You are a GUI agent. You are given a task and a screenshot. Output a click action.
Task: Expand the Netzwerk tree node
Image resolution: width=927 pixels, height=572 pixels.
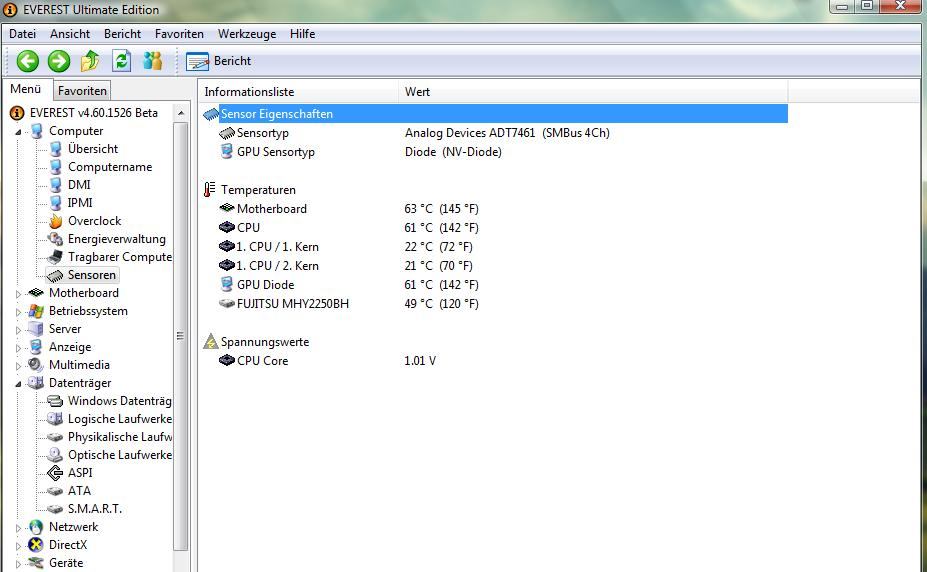[x=18, y=527]
